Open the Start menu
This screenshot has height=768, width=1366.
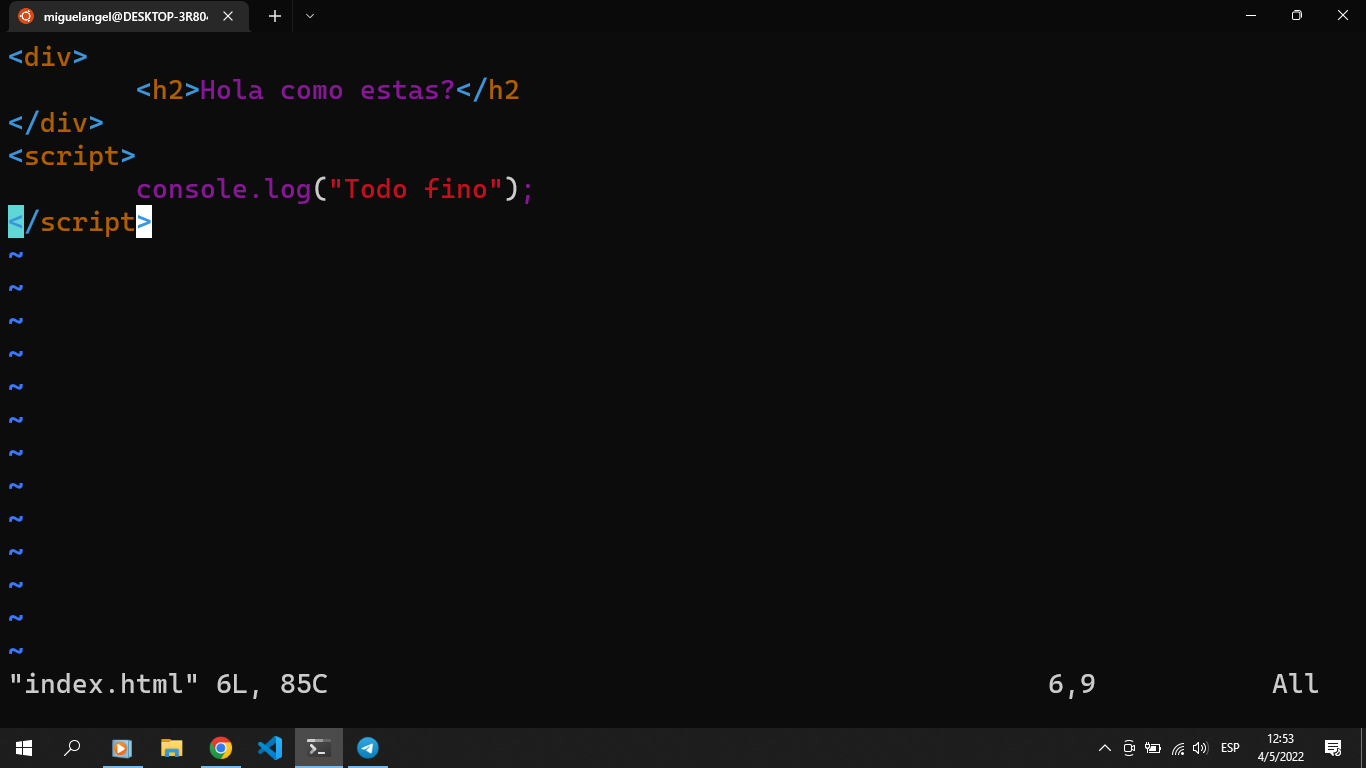click(23, 747)
